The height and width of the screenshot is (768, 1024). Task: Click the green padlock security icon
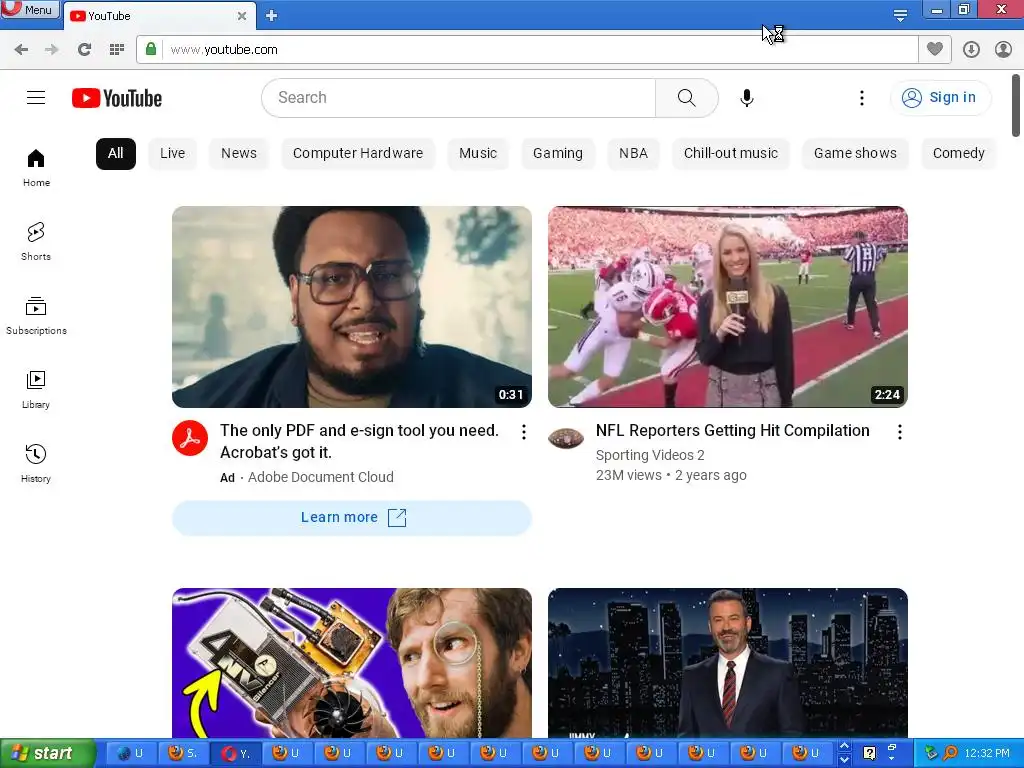click(151, 49)
